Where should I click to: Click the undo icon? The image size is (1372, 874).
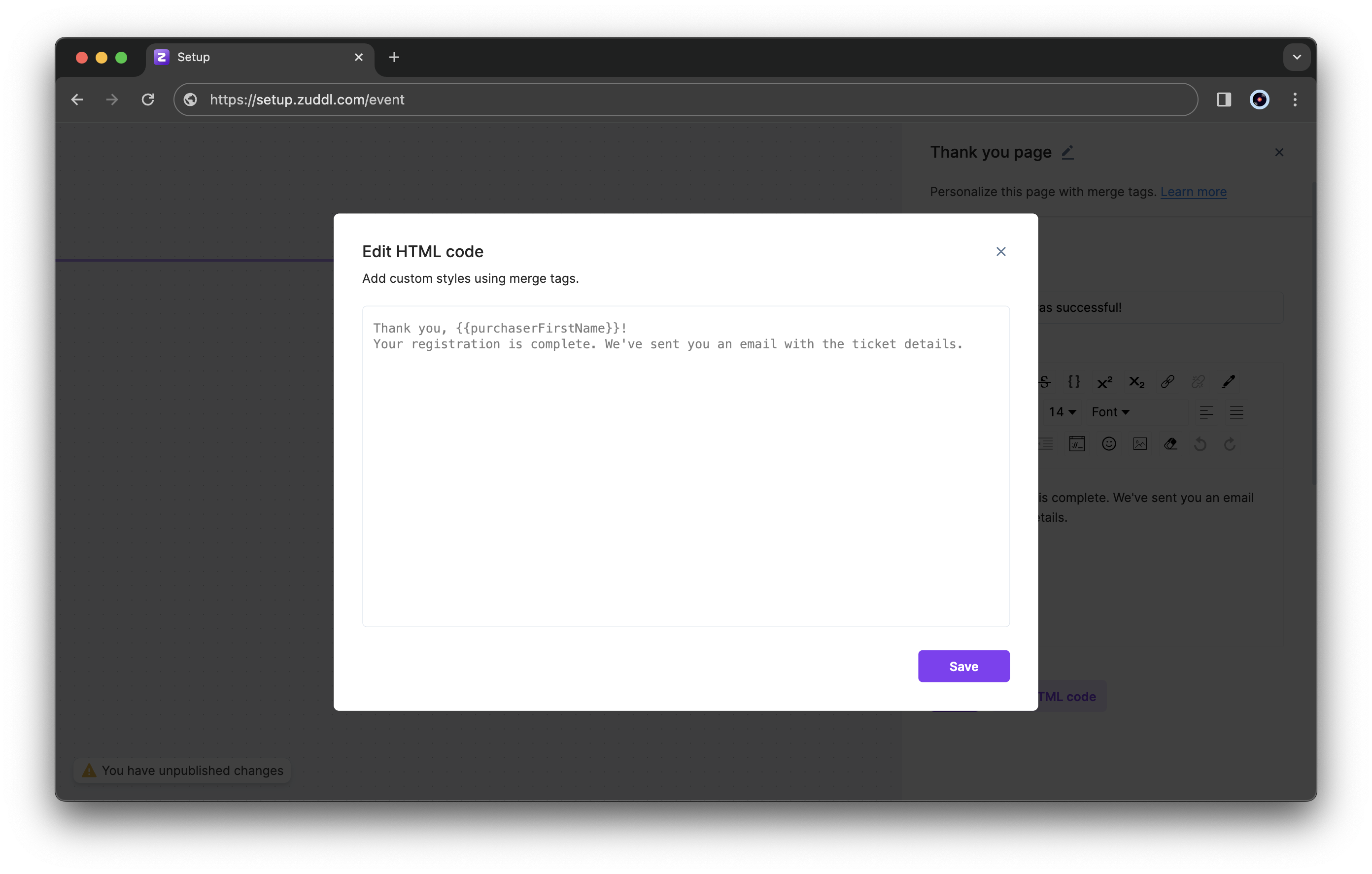(1200, 444)
